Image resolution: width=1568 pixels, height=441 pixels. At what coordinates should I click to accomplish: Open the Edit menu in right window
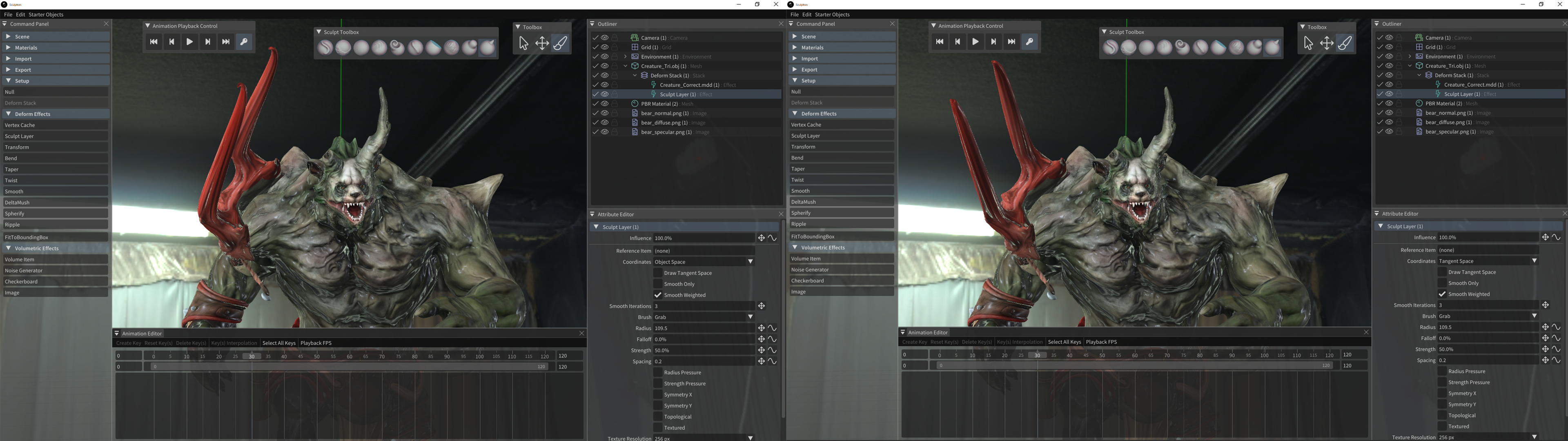point(806,15)
